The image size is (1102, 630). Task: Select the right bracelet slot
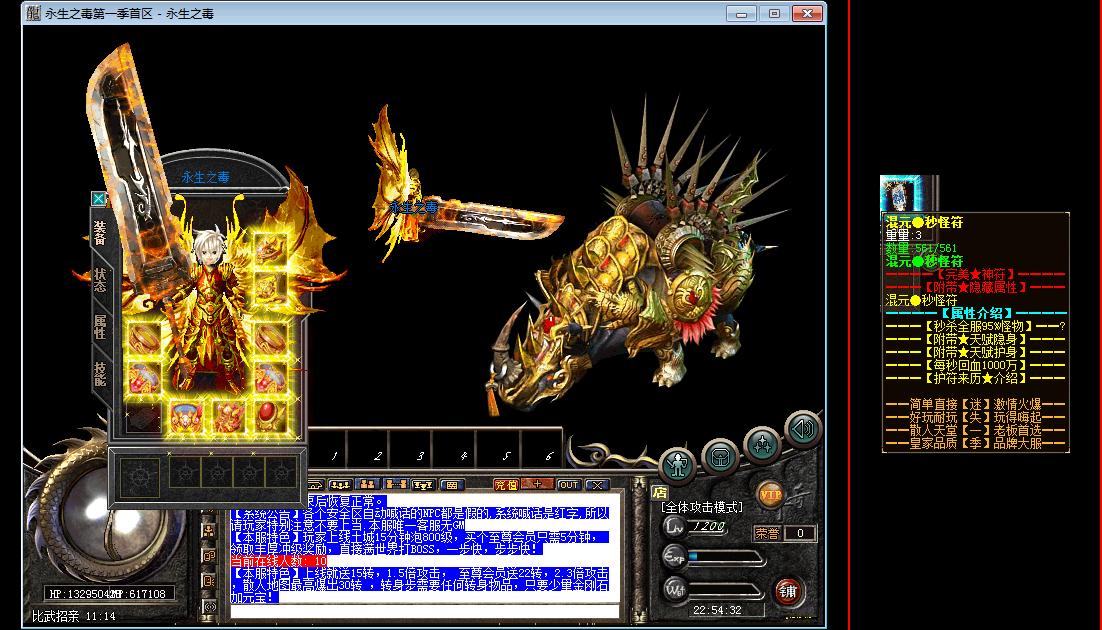coord(271,339)
